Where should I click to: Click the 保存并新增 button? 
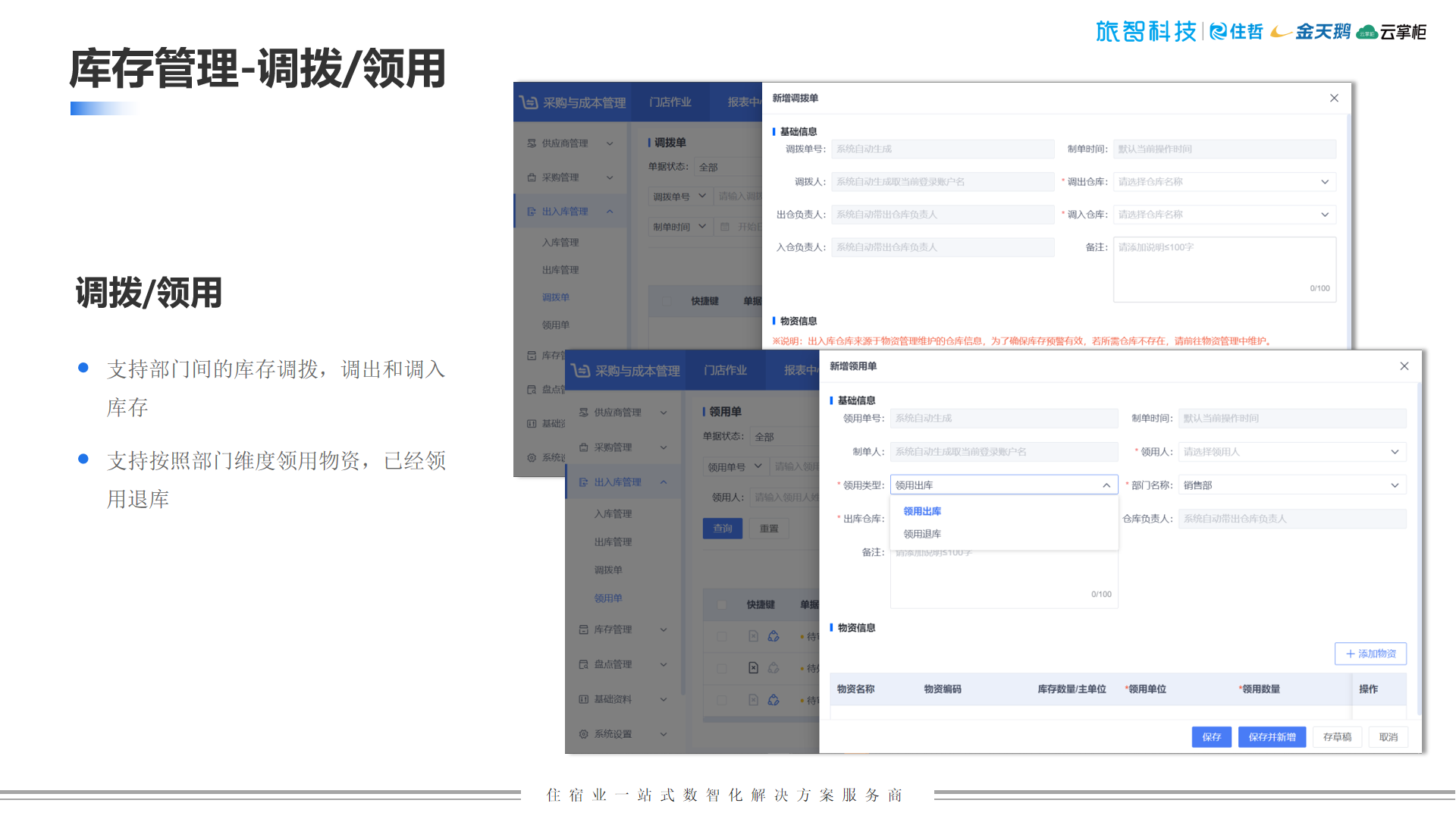1272,737
